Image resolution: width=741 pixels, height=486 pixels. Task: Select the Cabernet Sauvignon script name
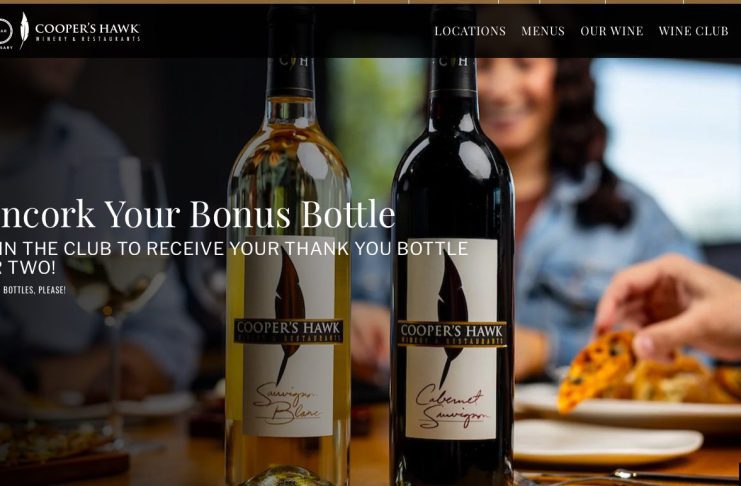click(x=452, y=409)
